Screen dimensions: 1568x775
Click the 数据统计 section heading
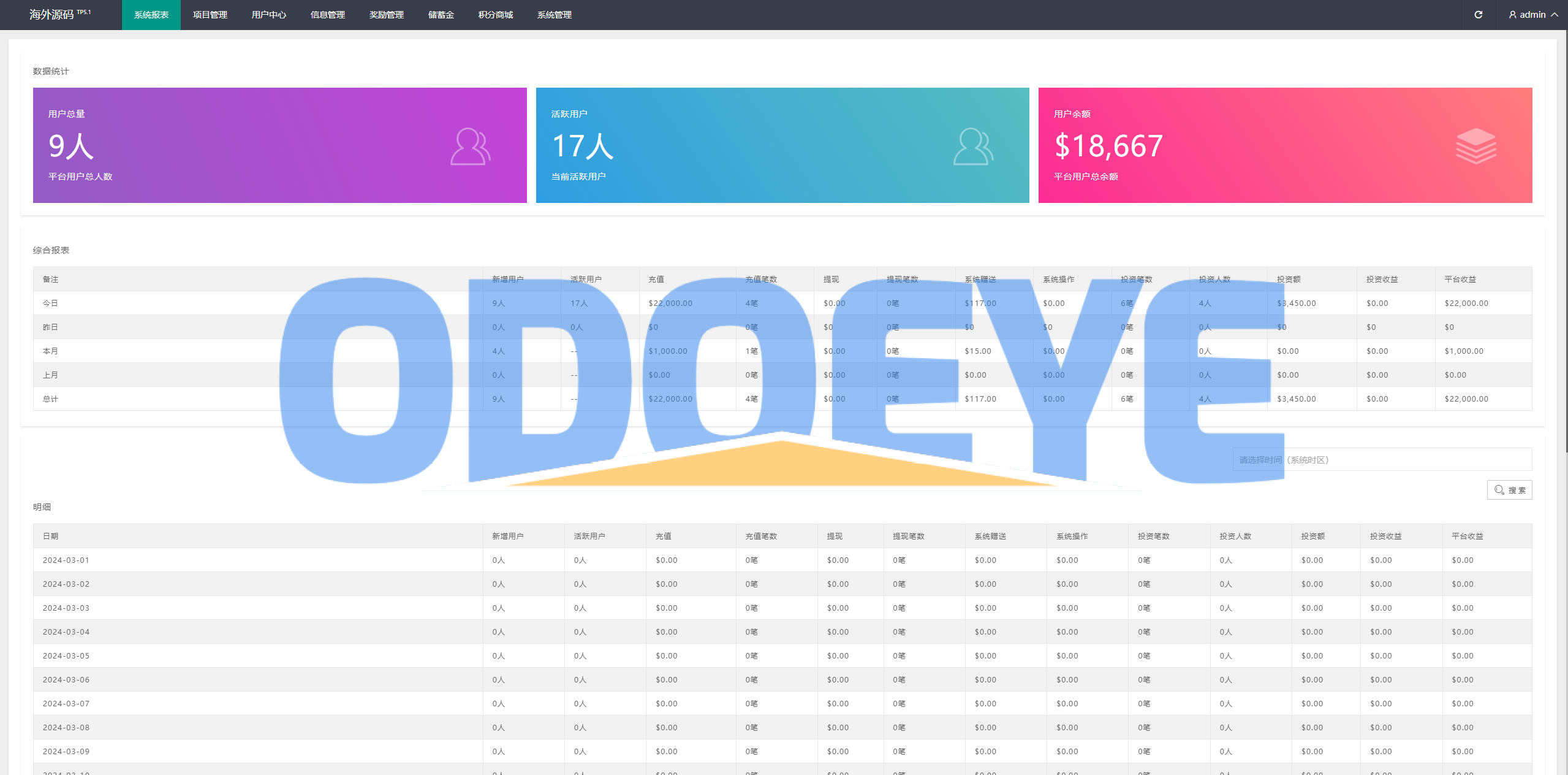[51, 71]
